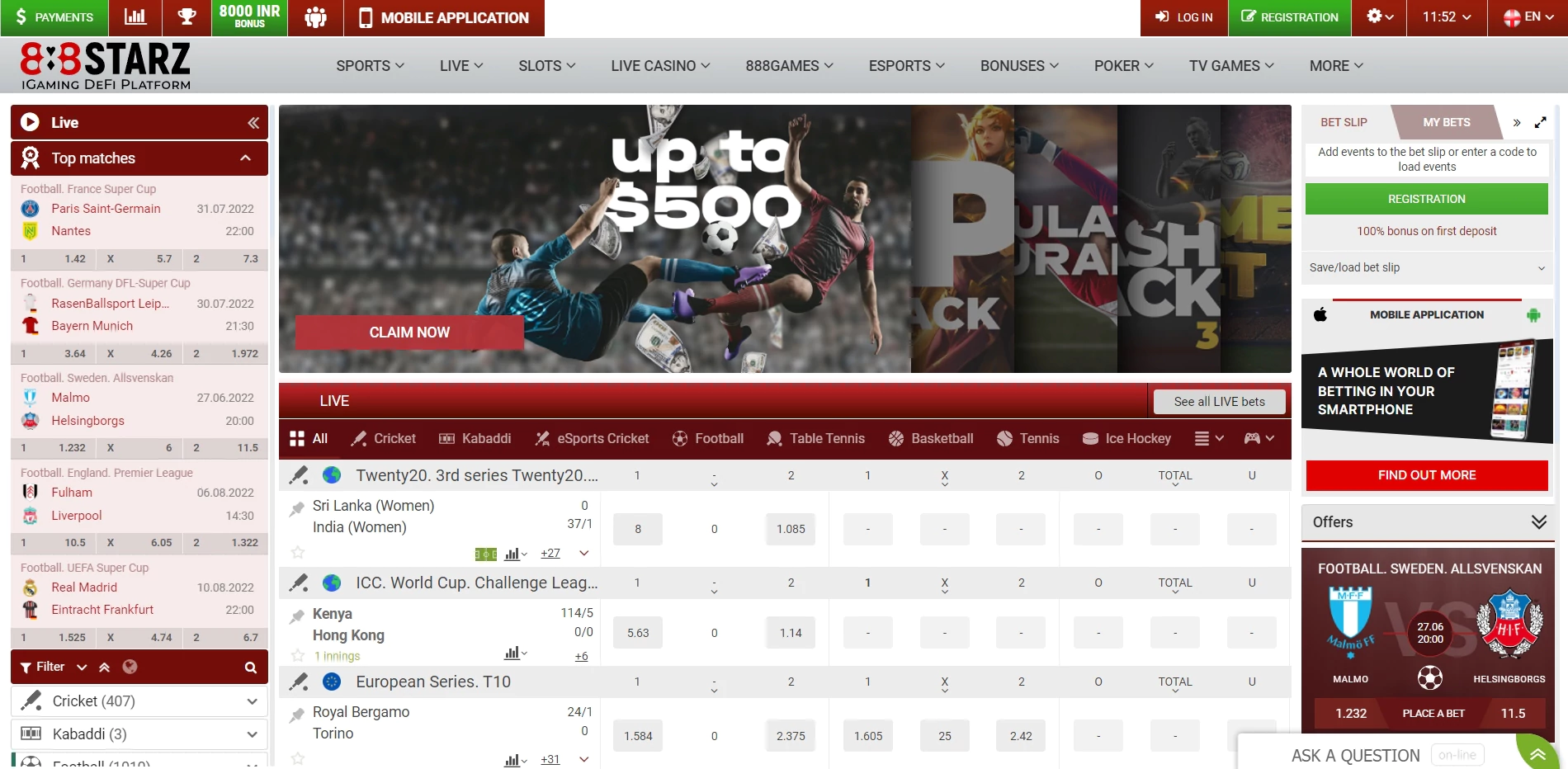The height and width of the screenshot is (769, 1568).
Task: Expand the Filter dropdown chevron
Action: point(81,667)
